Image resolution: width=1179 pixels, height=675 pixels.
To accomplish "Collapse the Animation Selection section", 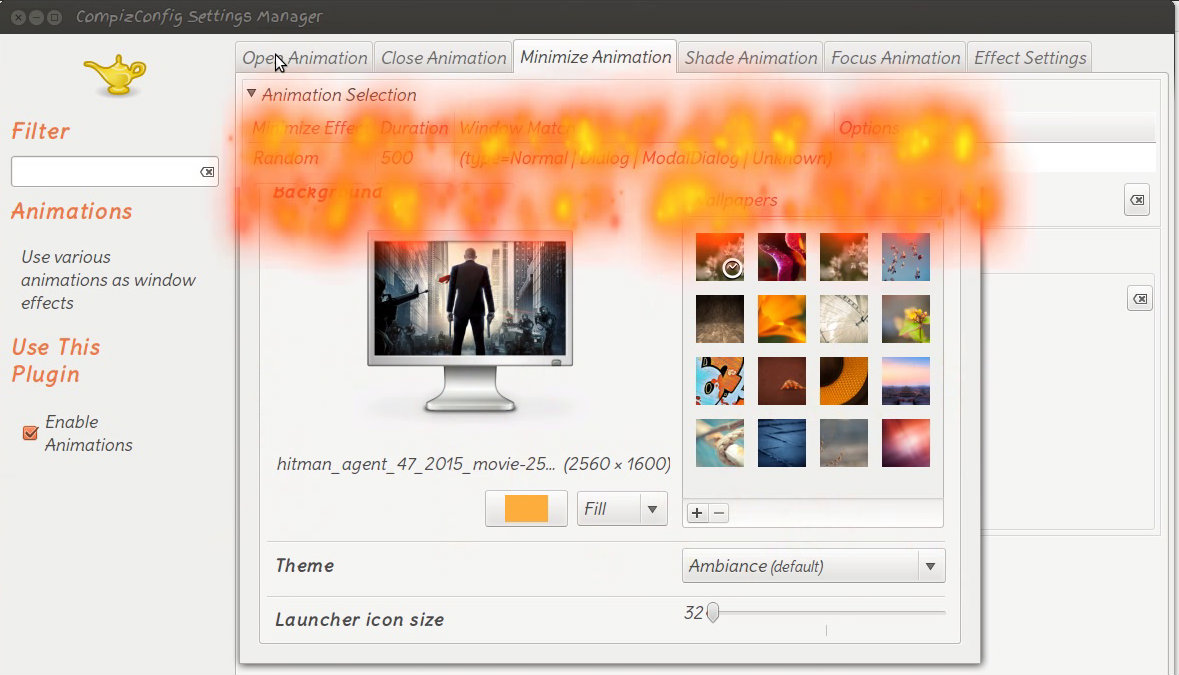I will pyautogui.click(x=252, y=94).
